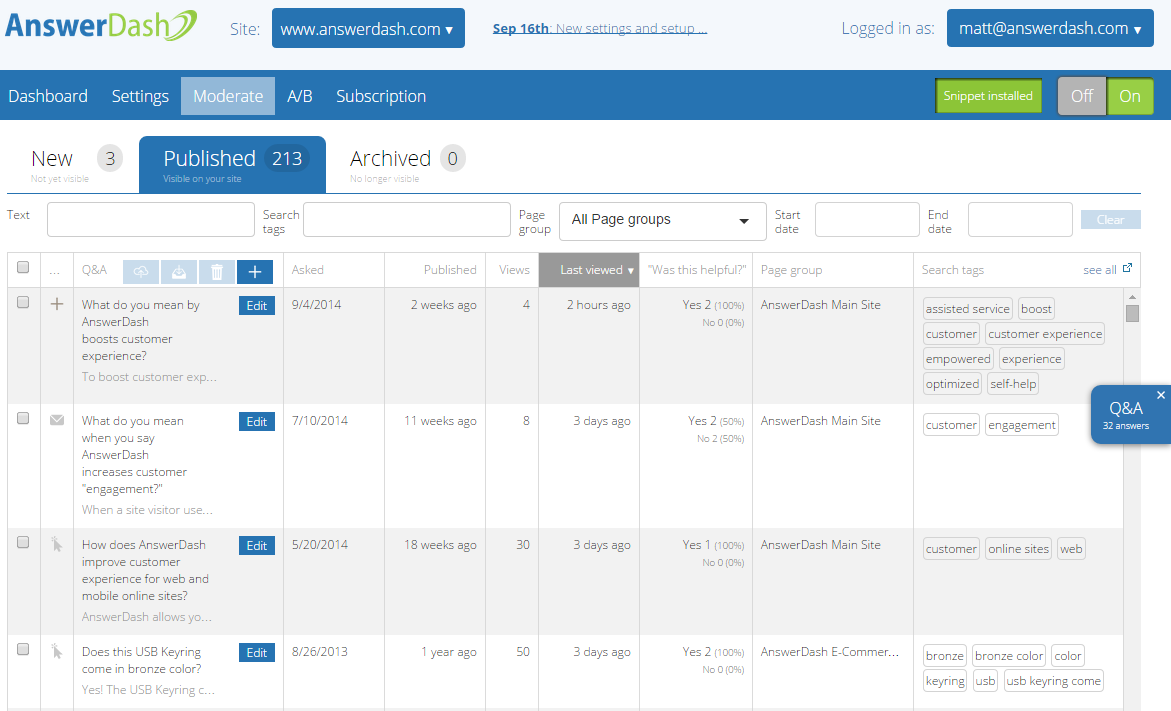Click the 'boost' tag

pyautogui.click(x=1036, y=308)
